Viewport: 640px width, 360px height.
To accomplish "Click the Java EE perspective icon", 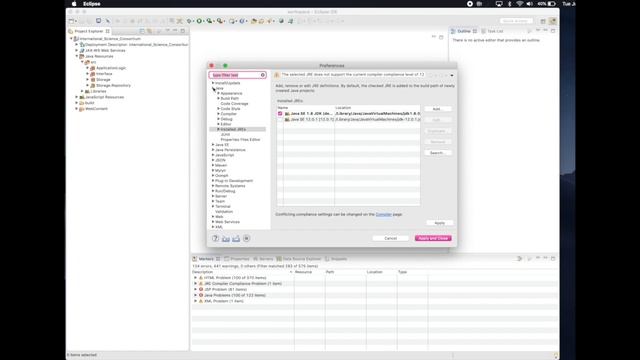I will (x=553, y=21).
